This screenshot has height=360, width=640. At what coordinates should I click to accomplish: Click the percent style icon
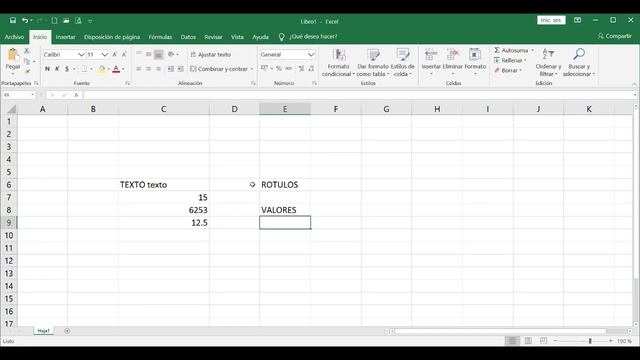click(x=279, y=69)
